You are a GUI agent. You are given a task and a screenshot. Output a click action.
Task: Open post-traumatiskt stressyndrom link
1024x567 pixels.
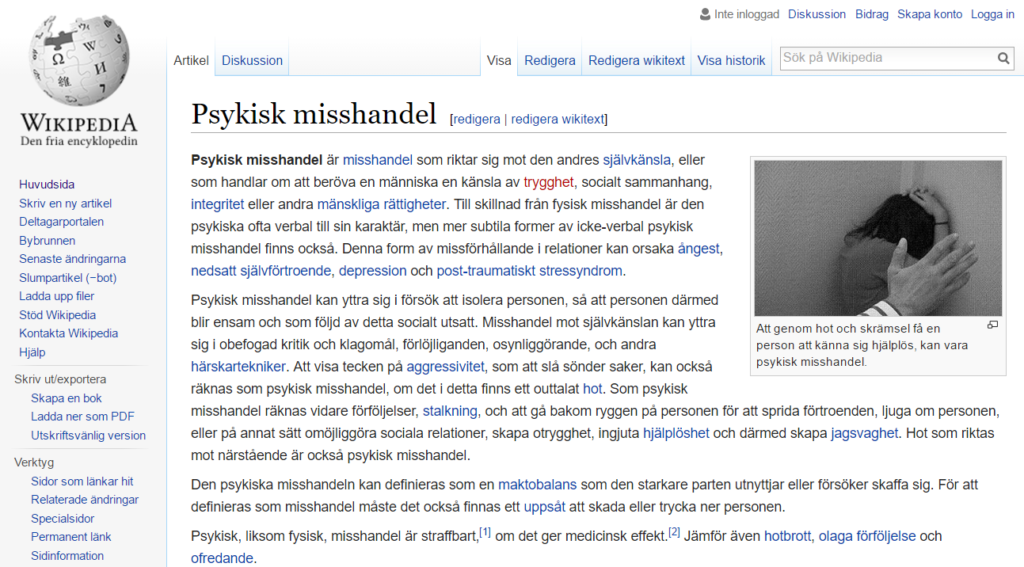529,271
